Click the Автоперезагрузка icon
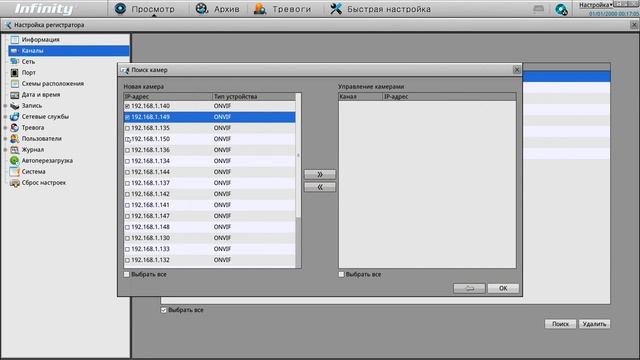640x360 pixels. [15, 161]
